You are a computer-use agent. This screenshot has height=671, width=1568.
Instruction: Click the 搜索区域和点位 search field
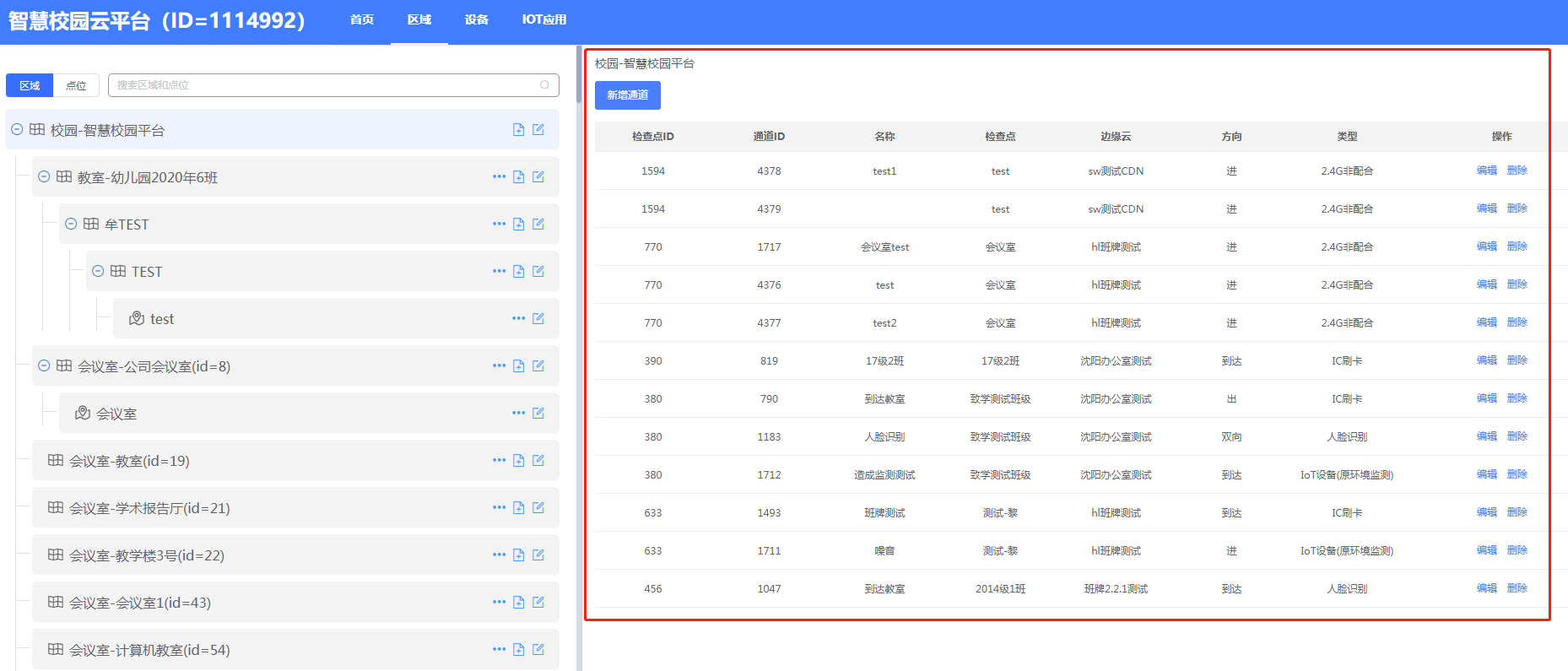coord(325,85)
